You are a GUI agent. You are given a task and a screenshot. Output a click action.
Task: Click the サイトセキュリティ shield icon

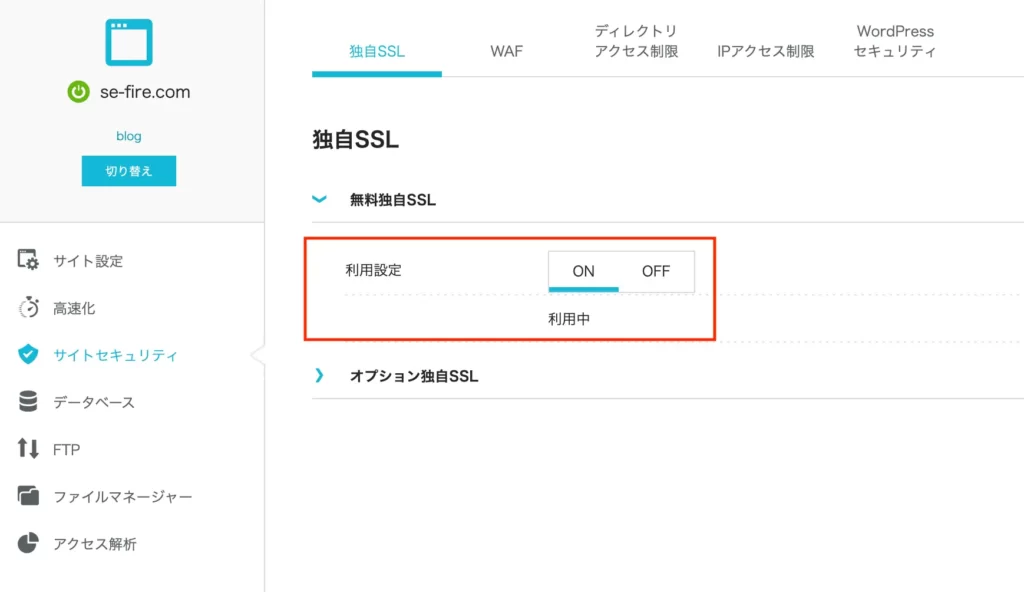click(28, 354)
